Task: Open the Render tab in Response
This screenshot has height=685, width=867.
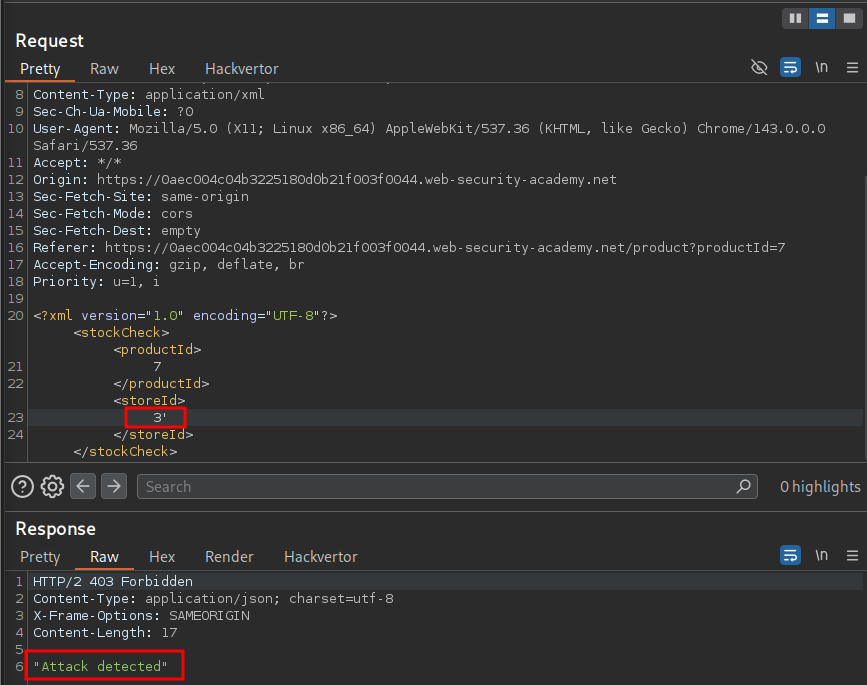Action: point(229,557)
